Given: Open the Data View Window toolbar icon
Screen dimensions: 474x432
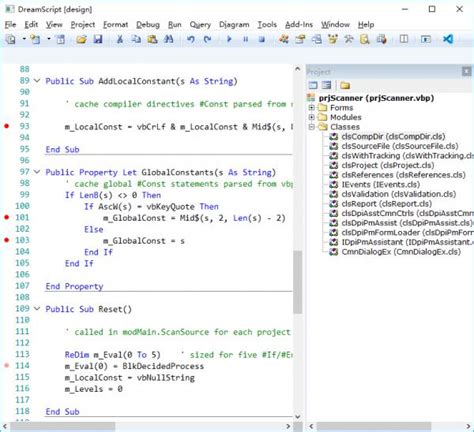Looking at the screenshot, I should click(x=365, y=39).
